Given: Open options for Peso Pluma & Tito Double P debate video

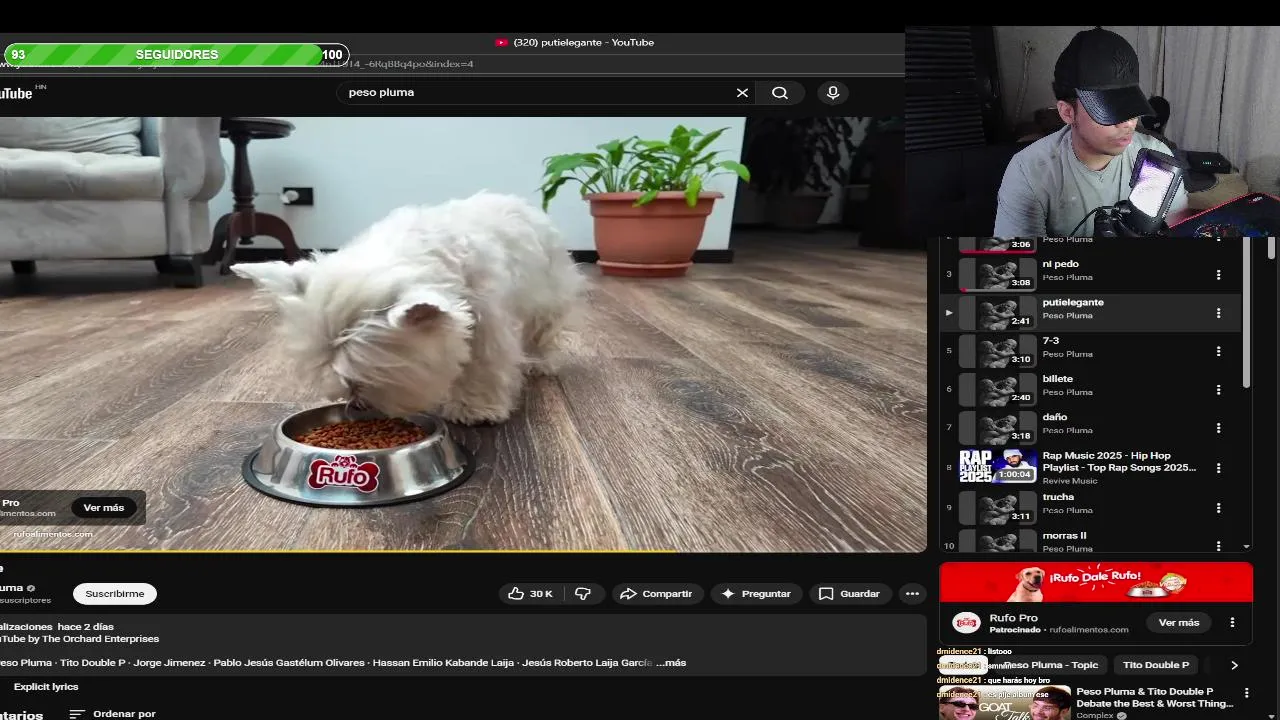Looking at the screenshot, I should tap(1246, 693).
